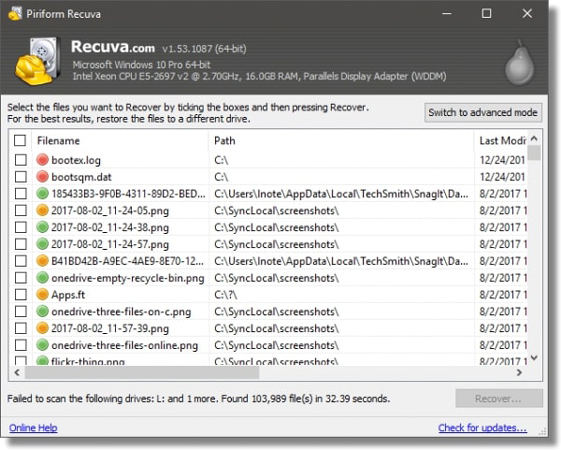
Task: Click the orange status dot beside Apps.ft
Action: (42, 294)
